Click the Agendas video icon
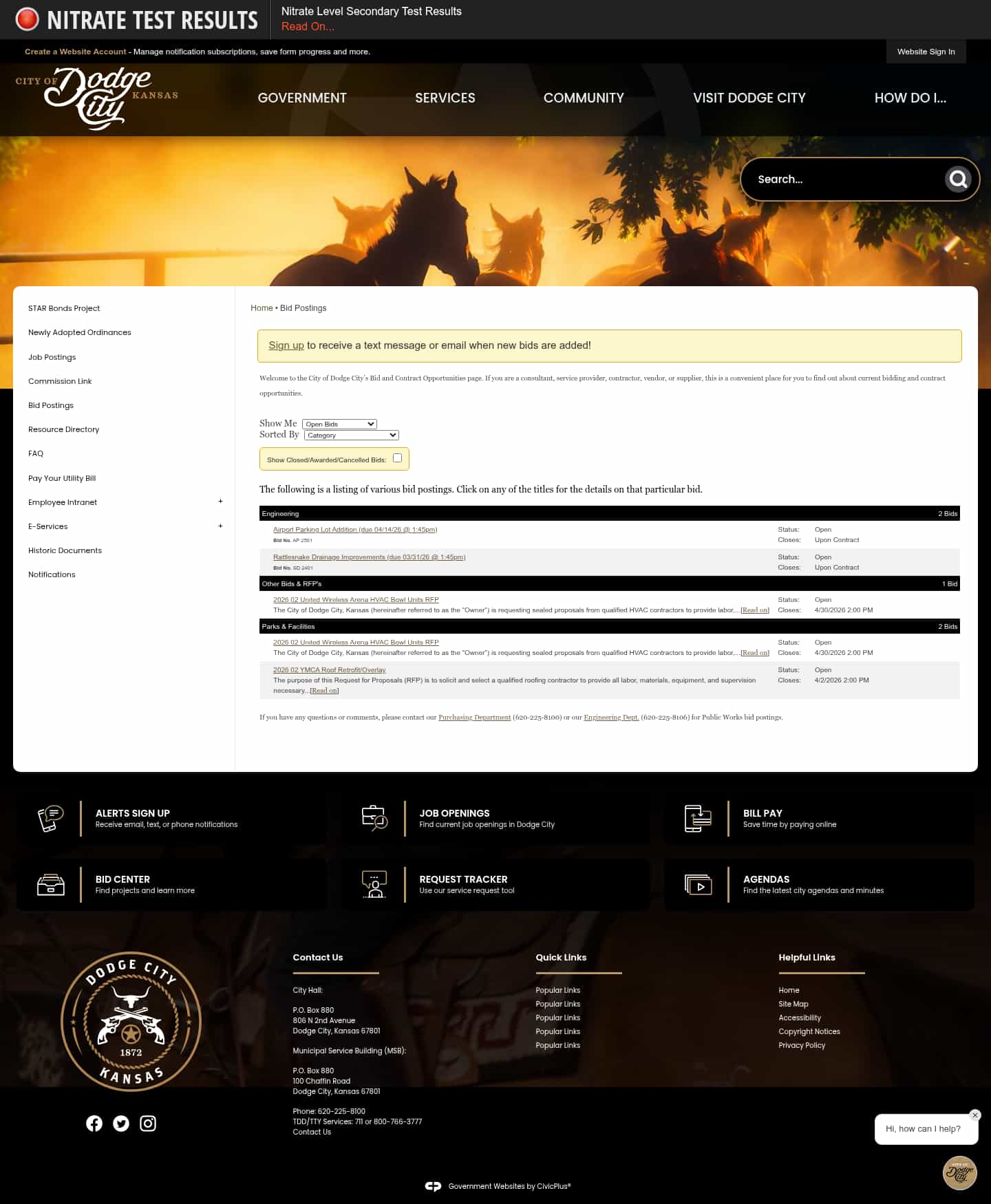The width and height of the screenshot is (991, 1204). pos(698,885)
